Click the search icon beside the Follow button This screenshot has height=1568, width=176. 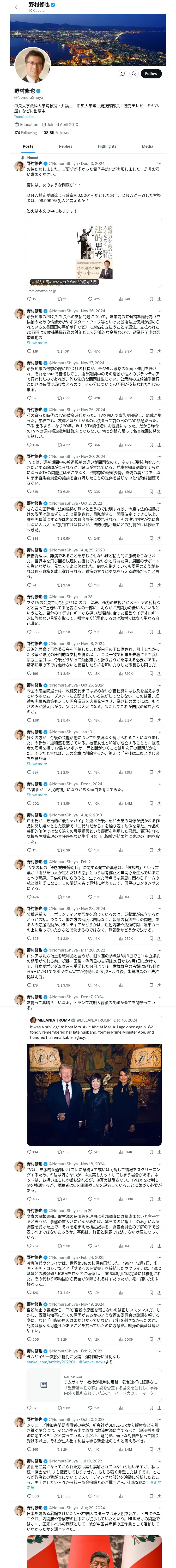(134, 74)
